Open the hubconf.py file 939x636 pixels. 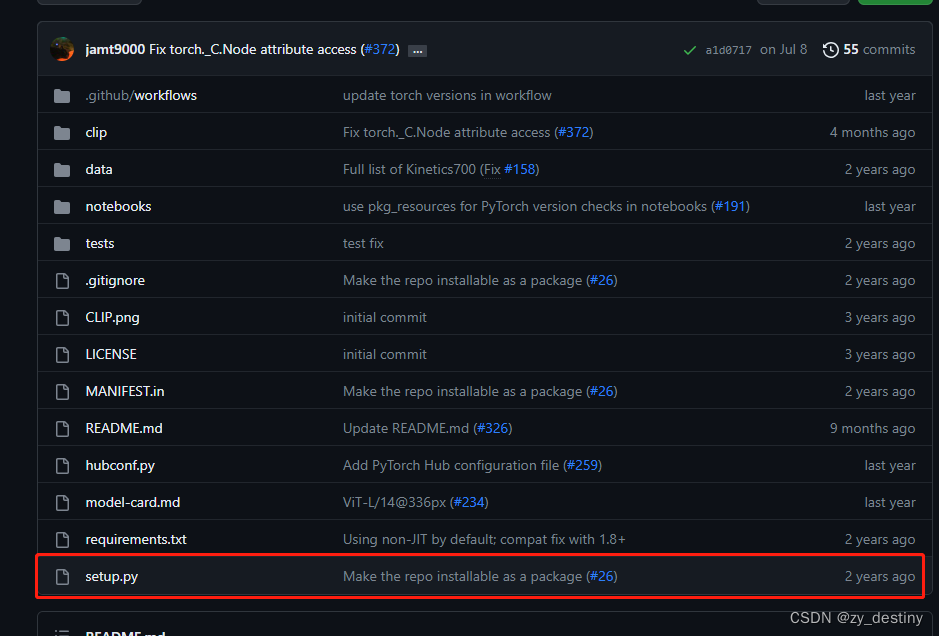pos(120,466)
